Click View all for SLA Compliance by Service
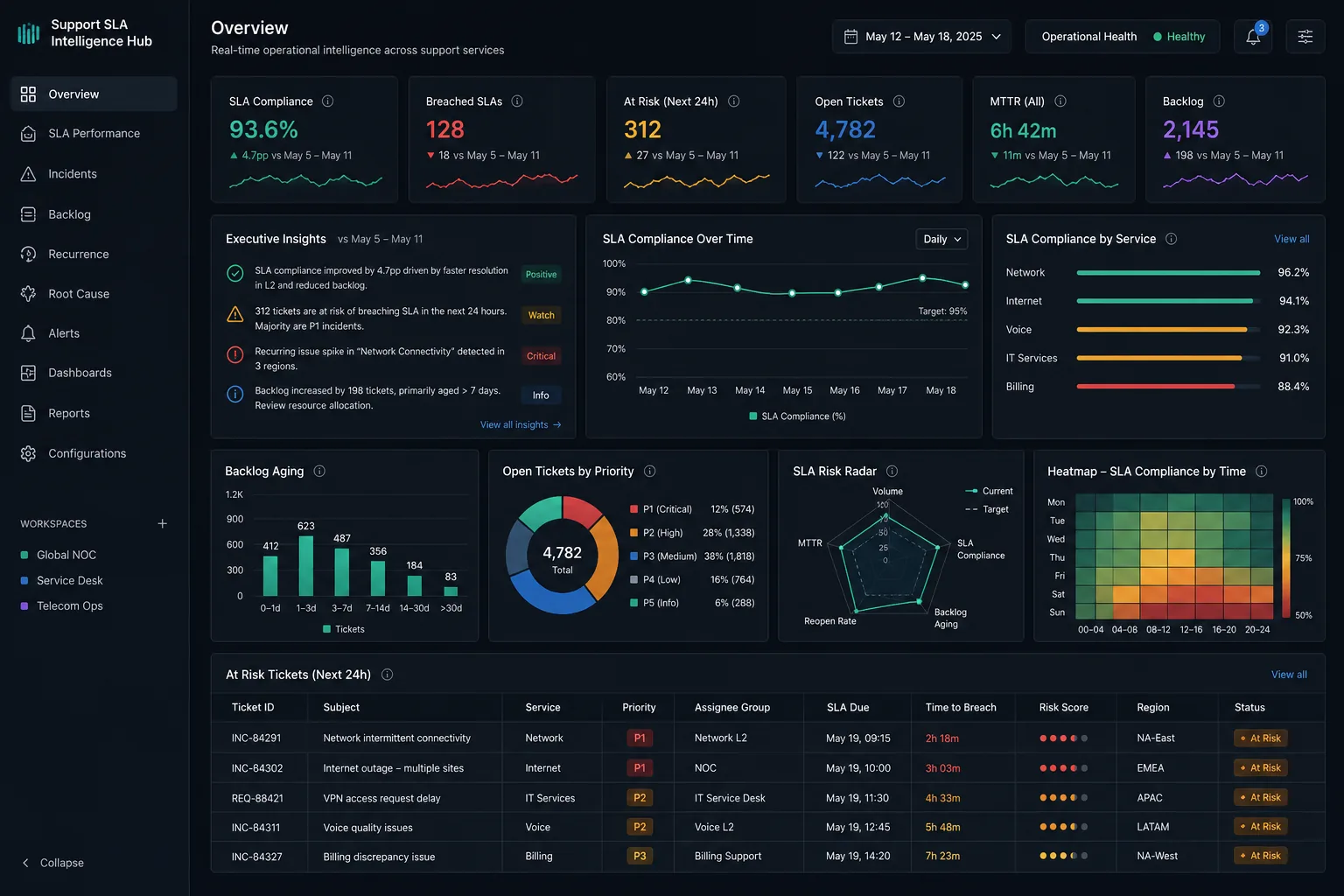The height and width of the screenshot is (896, 1344). click(x=1291, y=239)
